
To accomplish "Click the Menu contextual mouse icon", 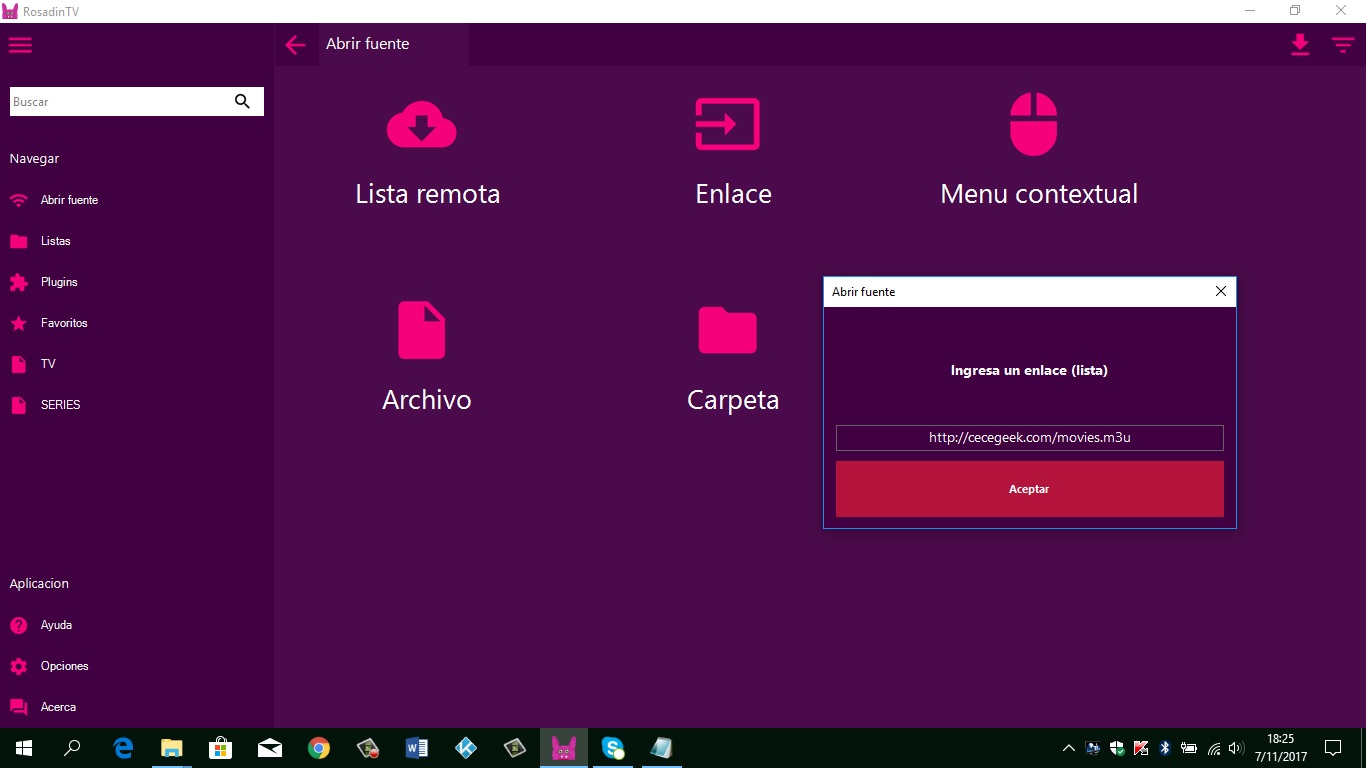I will [1033, 124].
